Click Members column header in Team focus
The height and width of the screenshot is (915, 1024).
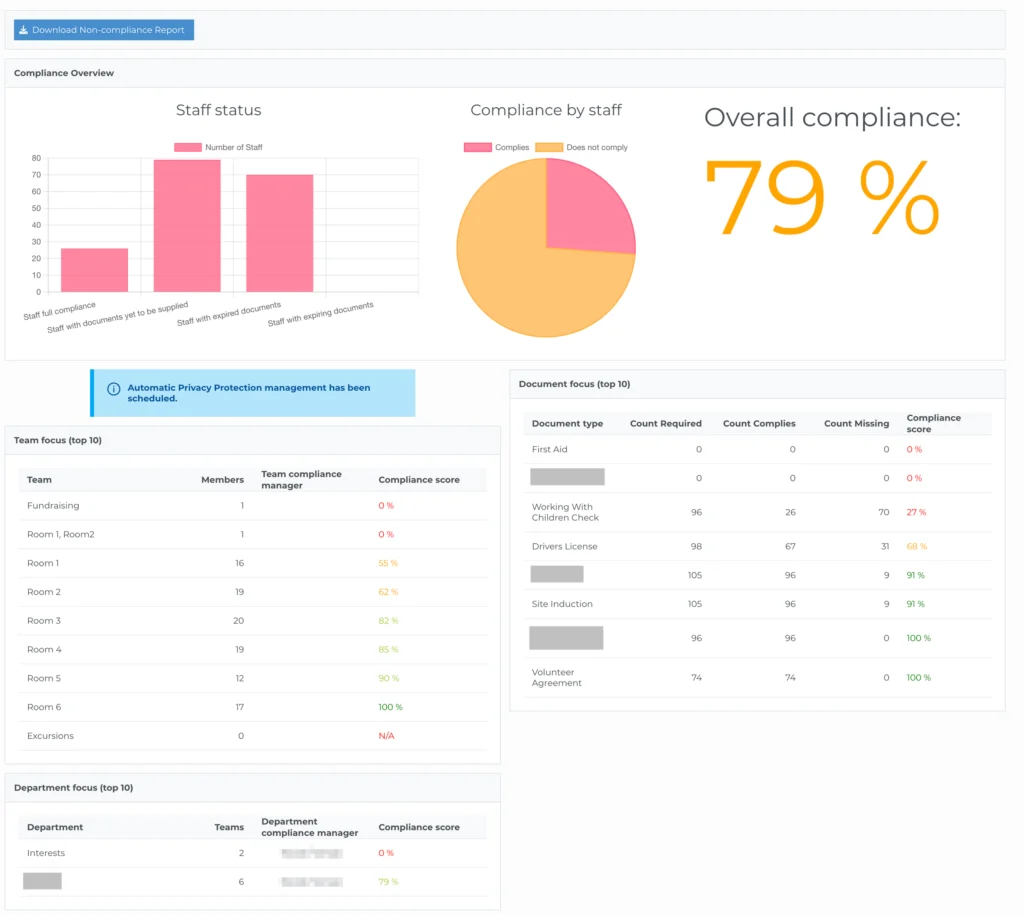(x=222, y=480)
